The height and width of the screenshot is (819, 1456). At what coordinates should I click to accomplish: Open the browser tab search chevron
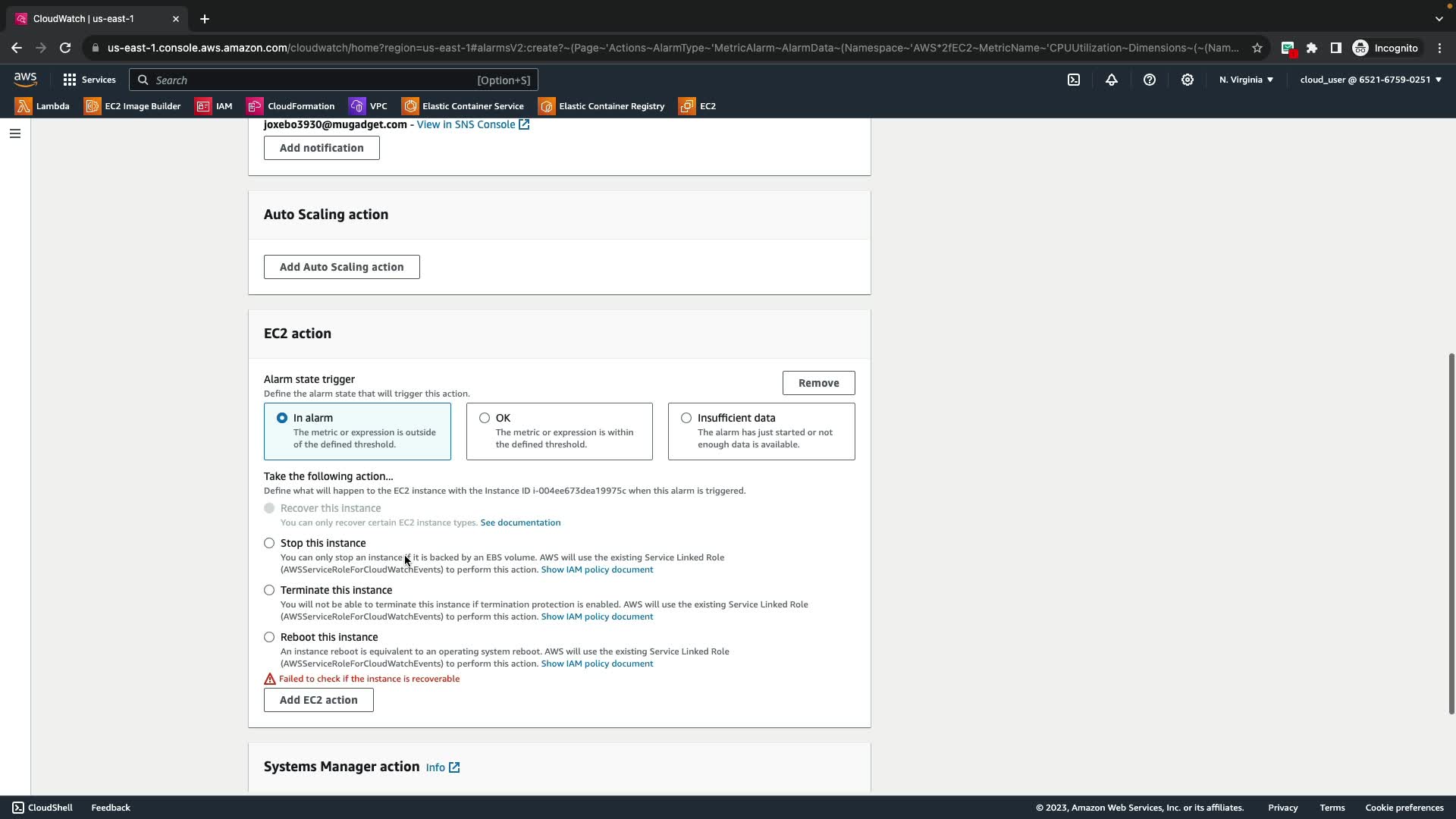coord(1439,19)
